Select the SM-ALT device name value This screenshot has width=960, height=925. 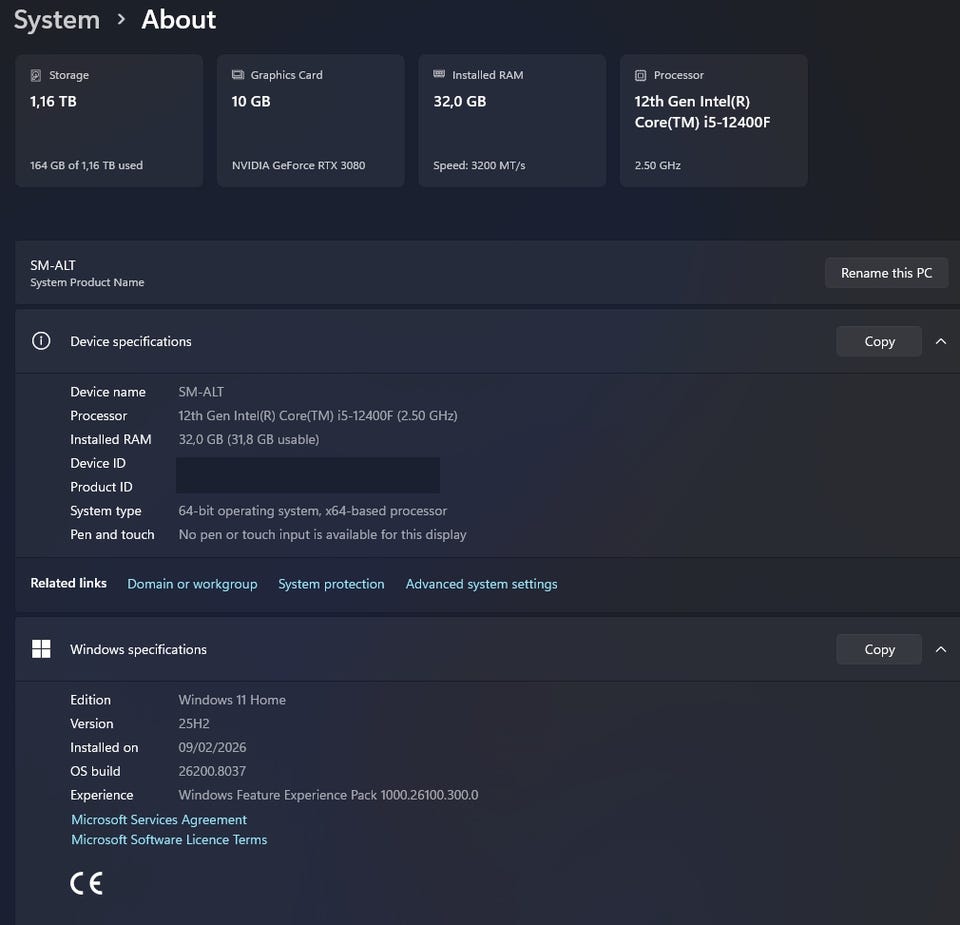(x=201, y=392)
